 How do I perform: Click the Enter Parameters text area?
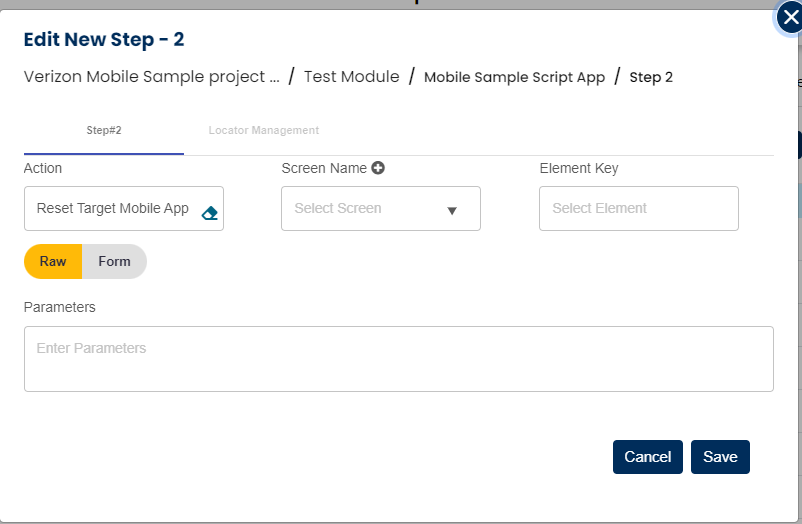click(398, 358)
